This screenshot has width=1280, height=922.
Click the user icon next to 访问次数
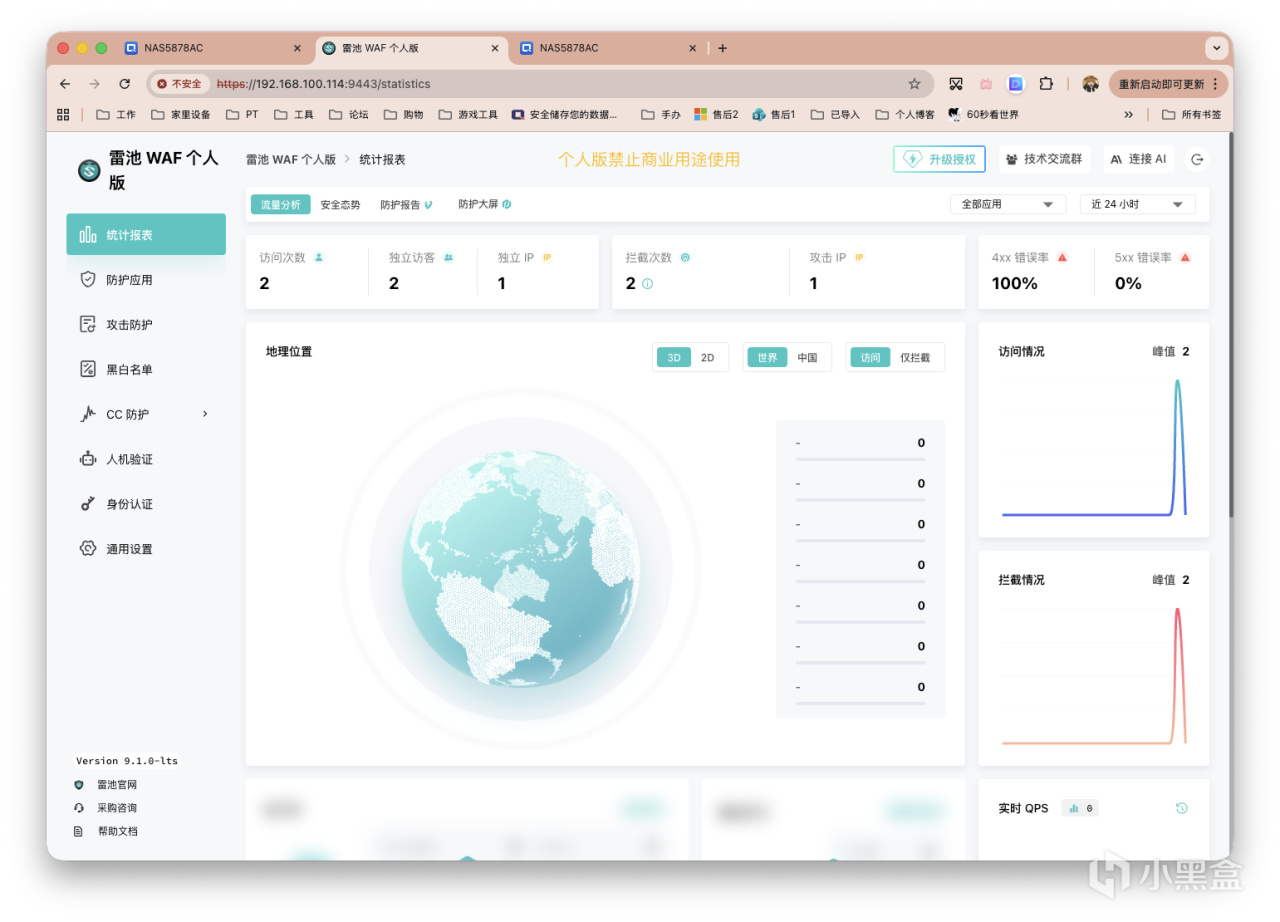click(x=319, y=257)
